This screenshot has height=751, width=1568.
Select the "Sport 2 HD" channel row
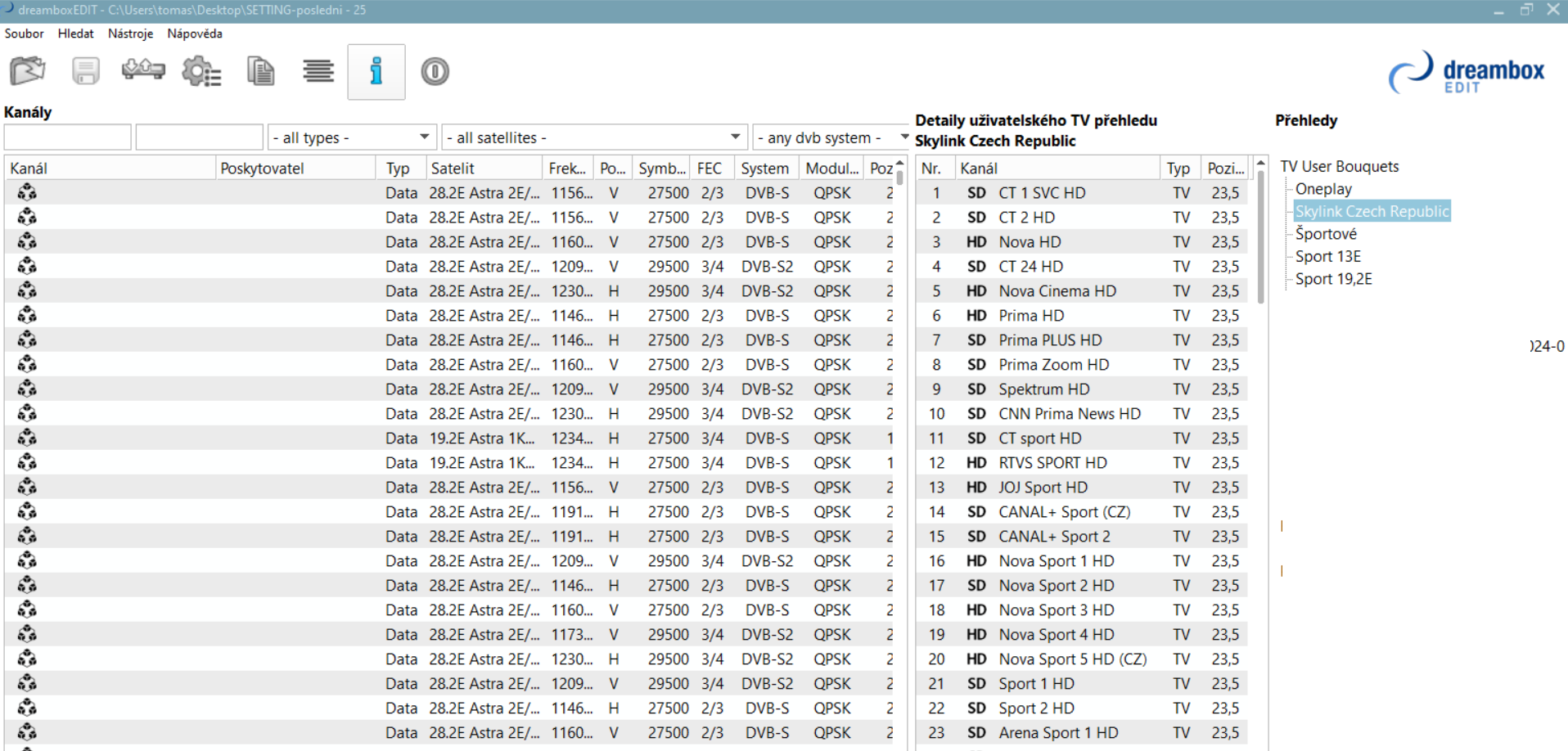click(1084, 708)
